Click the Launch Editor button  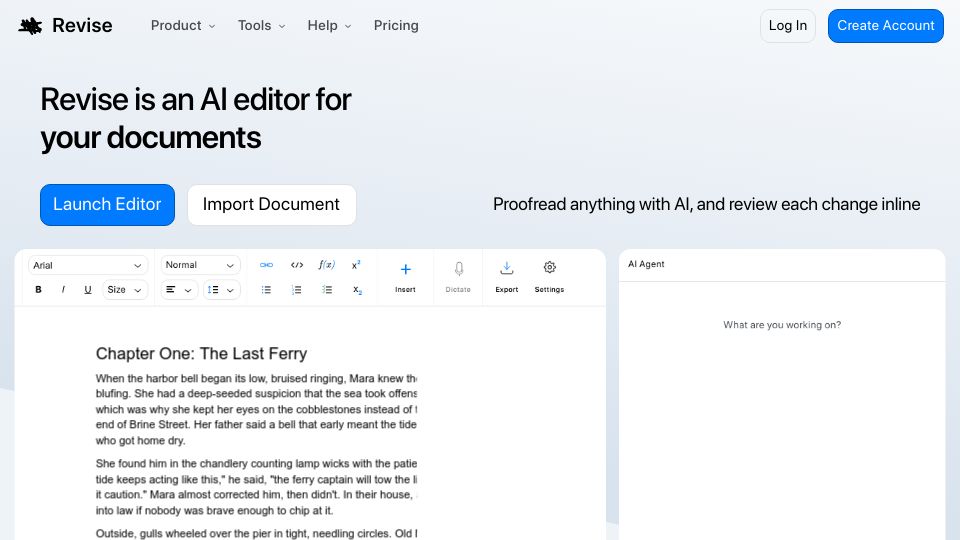pos(107,204)
